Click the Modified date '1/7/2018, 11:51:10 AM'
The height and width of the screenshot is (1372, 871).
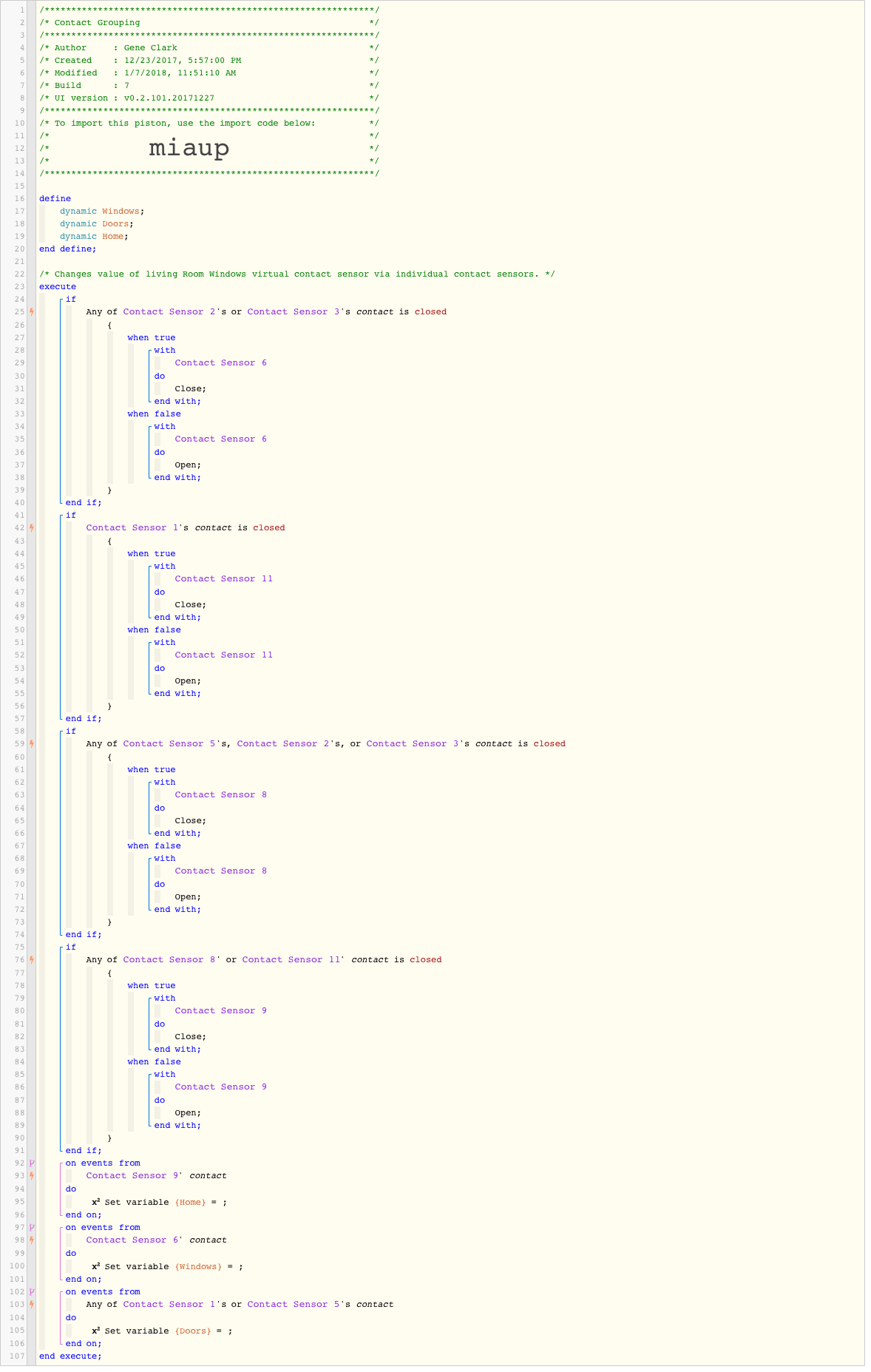[180, 73]
